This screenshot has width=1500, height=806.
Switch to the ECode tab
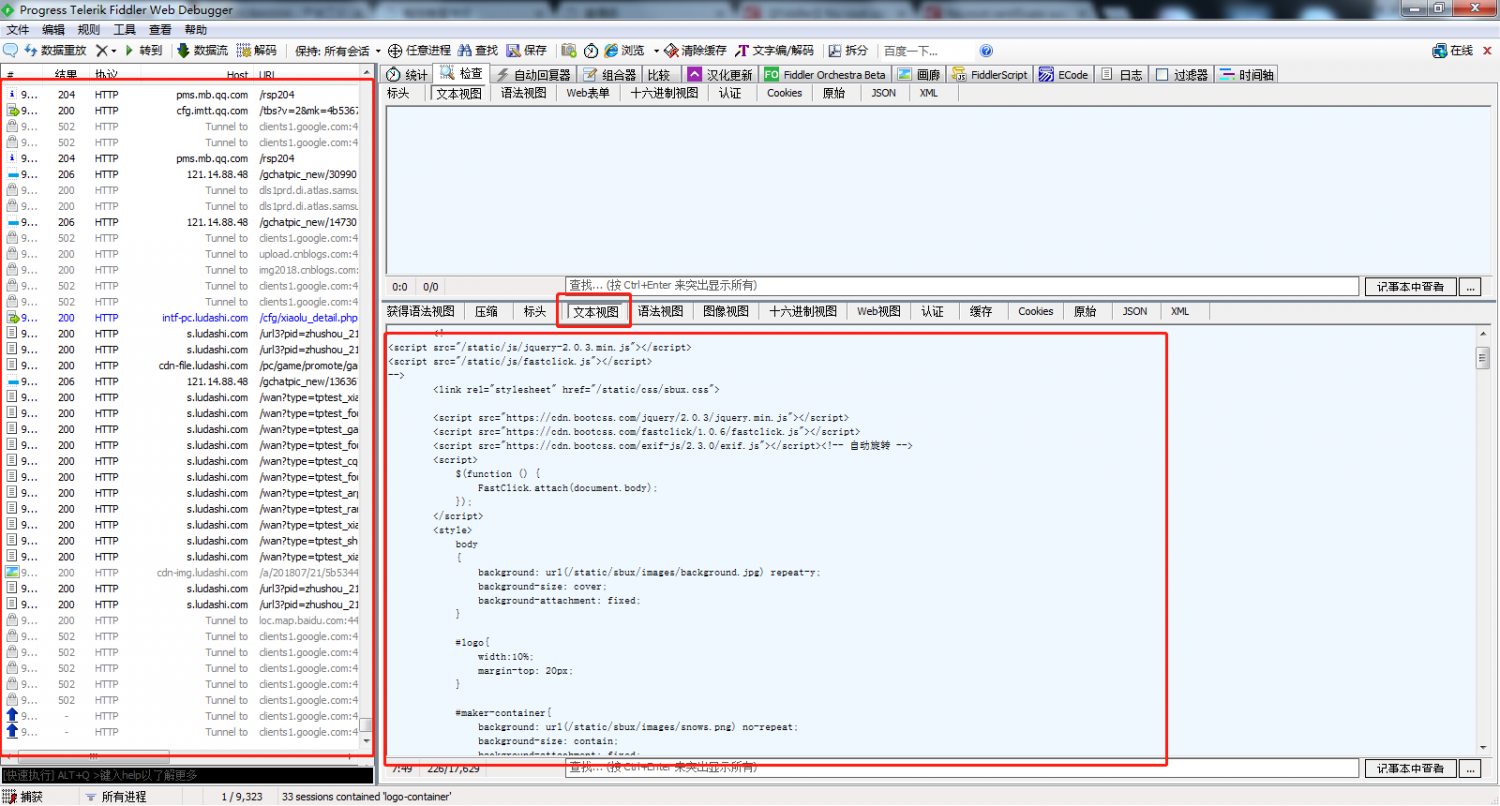(1063, 75)
